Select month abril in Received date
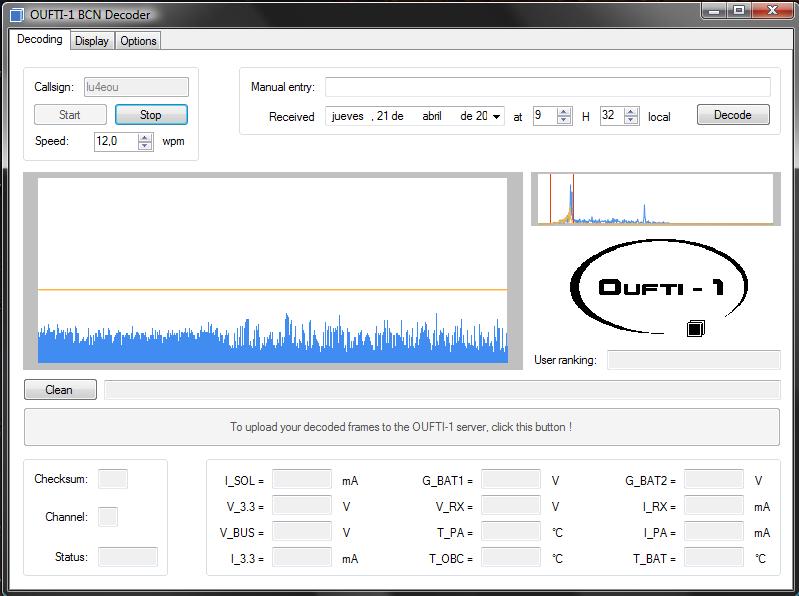This screenshot has height=596, width=799. pyautogui.click(x=432, y=116)
